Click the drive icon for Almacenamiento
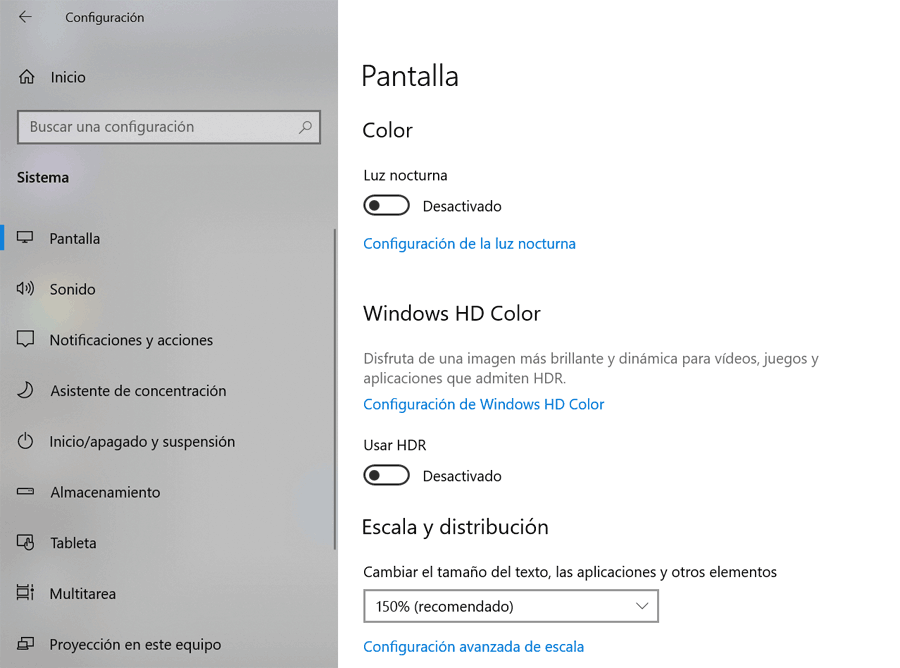 point(25,492)
